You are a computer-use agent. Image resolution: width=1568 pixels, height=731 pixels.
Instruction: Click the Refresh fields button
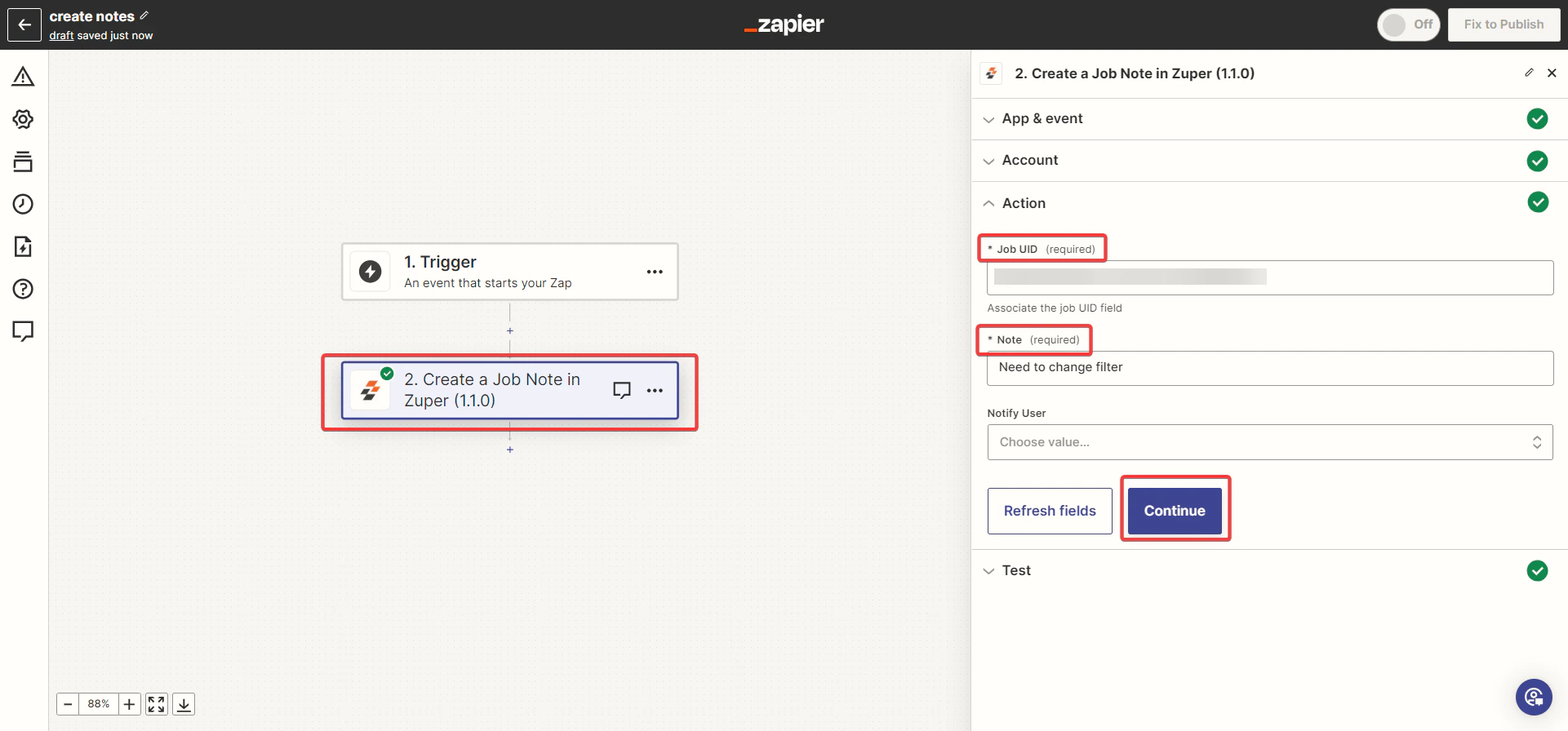[x=1050, y=511]
